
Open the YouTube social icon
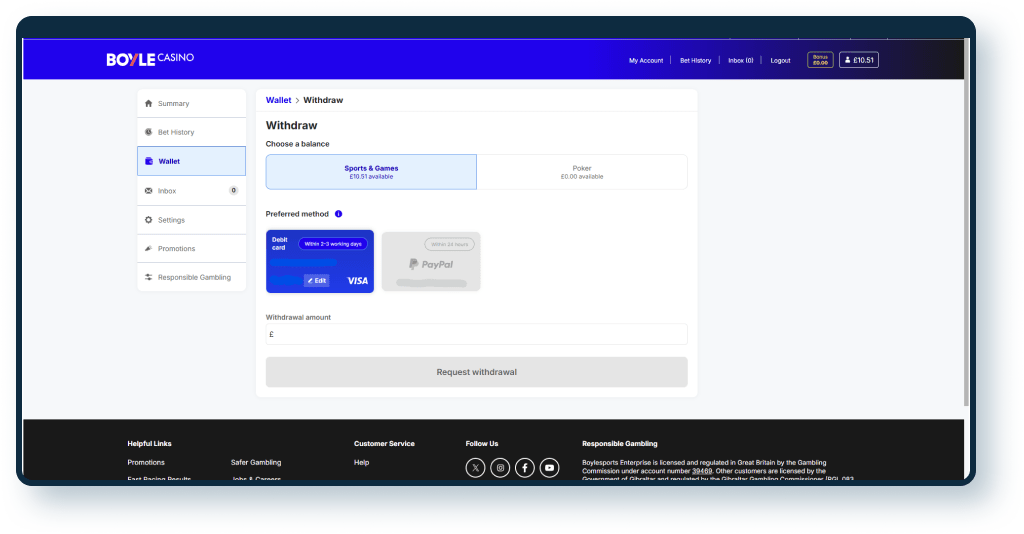pos(550,467)
